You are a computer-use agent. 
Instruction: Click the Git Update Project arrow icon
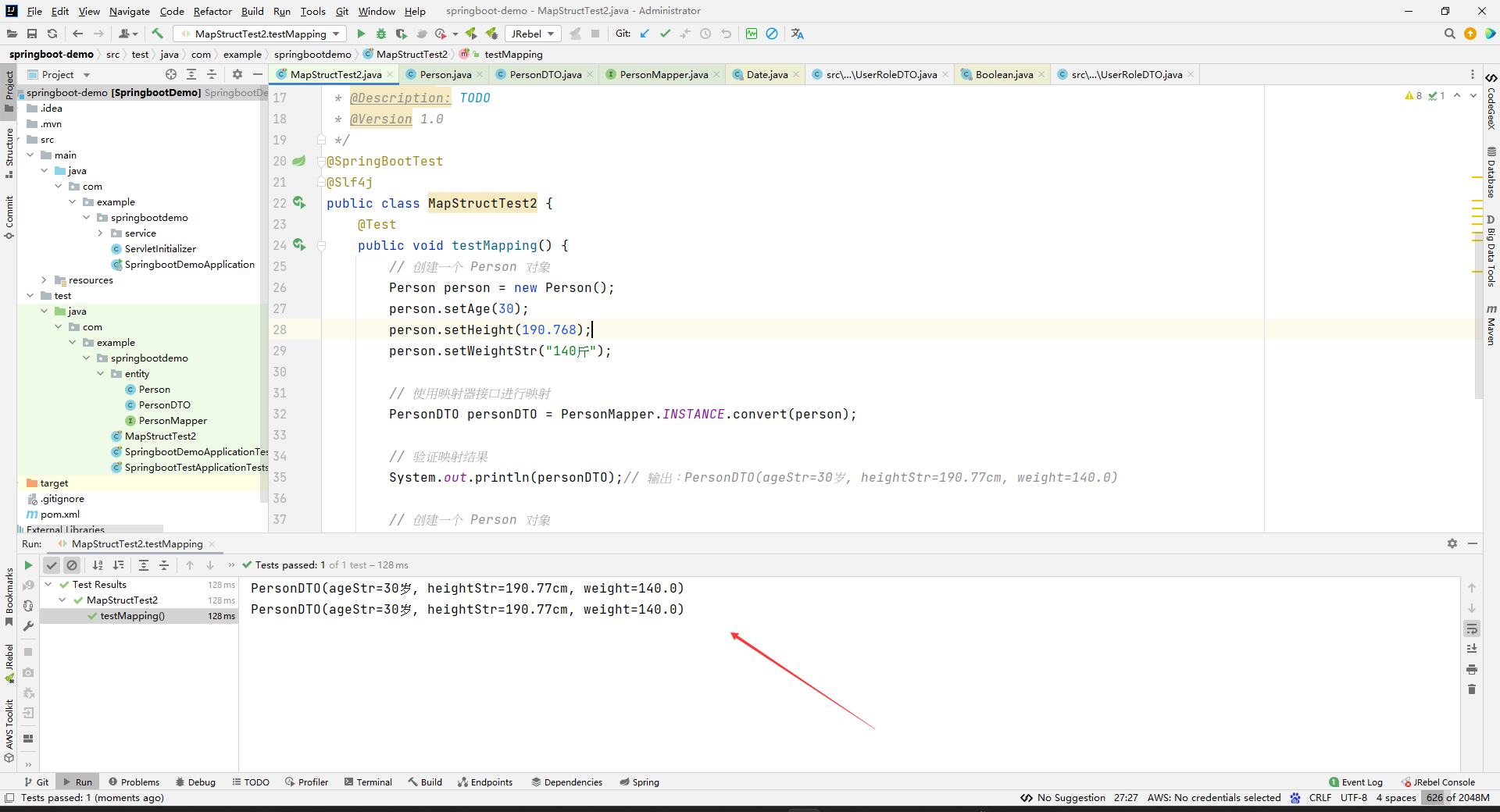tap(645, 34)
